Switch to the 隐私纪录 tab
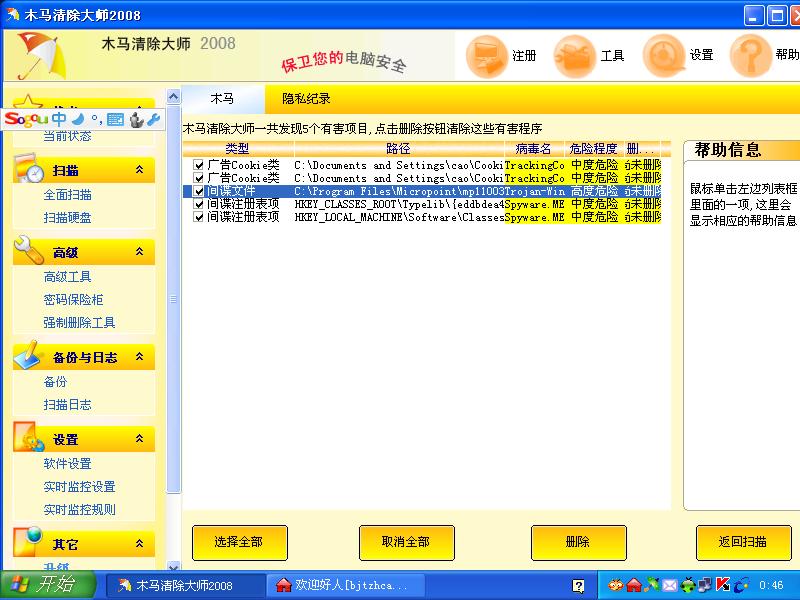The height and width of the screenshot is (600, 800). tap(306, 99)
